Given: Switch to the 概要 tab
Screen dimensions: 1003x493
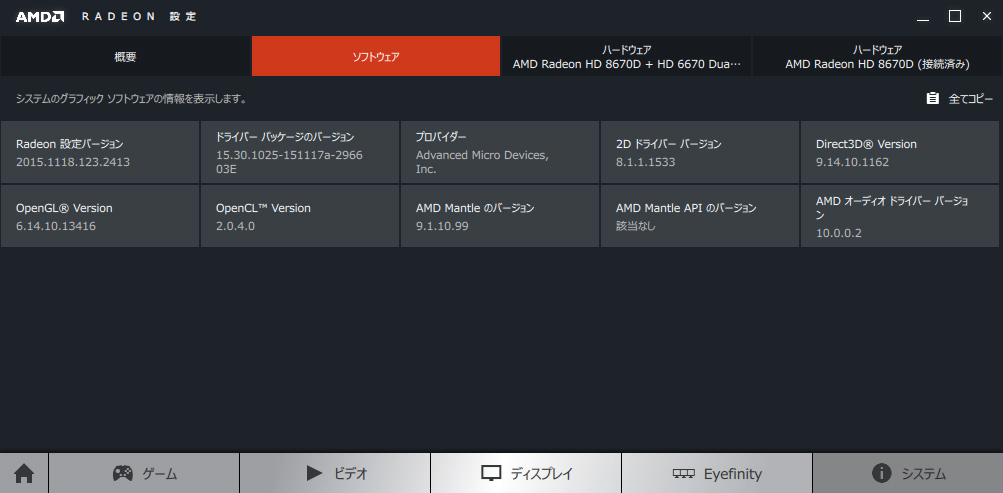Looking at the screenshot, I should (125, 56).
